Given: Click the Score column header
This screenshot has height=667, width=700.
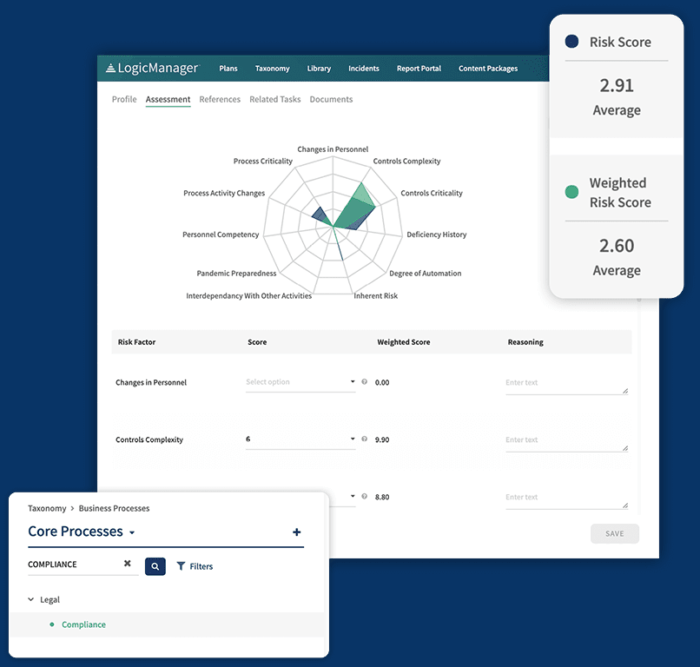Looking at the screenshot, I should pyautogui.click(x=257, y=342).
